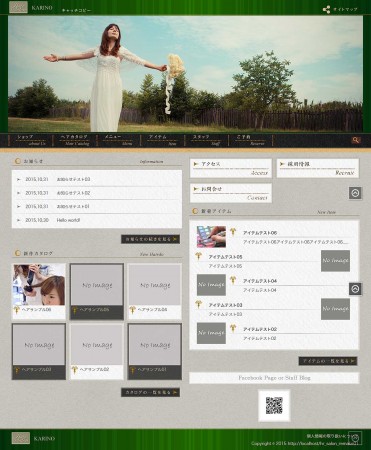Open the お知らせテスト01 news entry
Screen dimensions: 371x450
point(73,207)
